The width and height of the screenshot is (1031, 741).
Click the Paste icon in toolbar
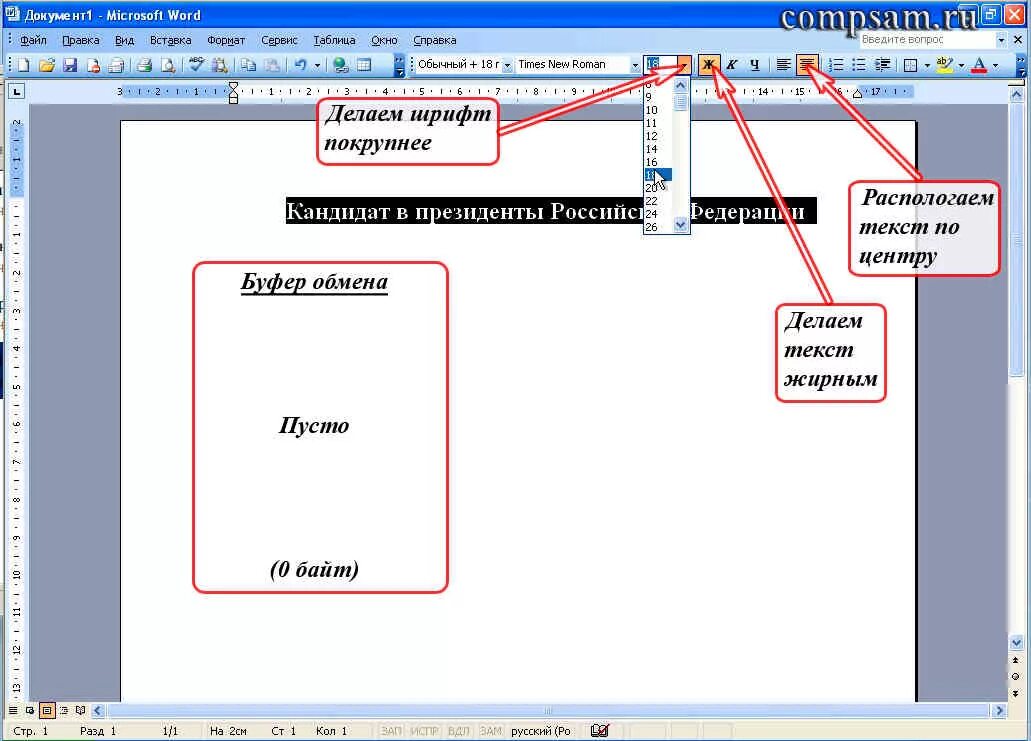[272, 64]
